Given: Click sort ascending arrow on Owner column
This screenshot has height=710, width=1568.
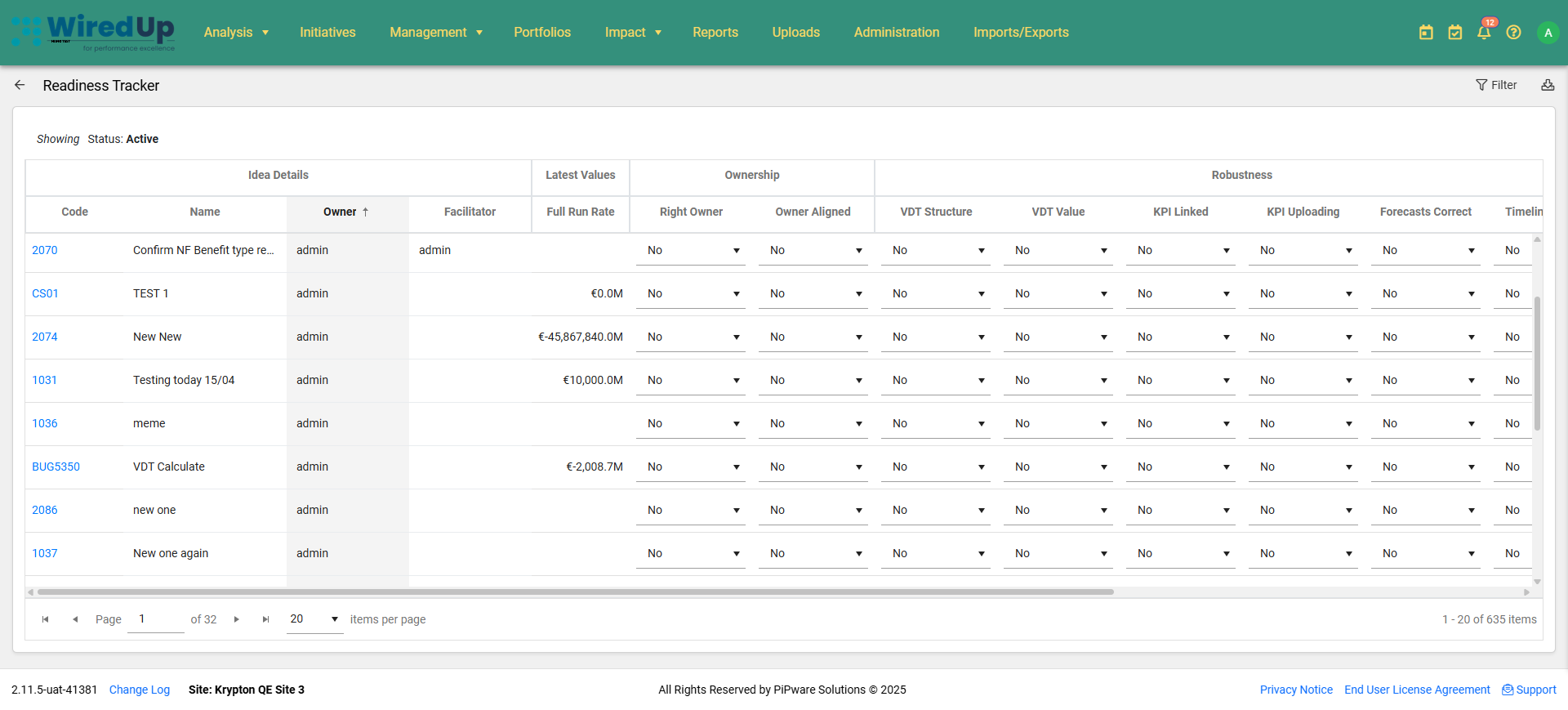Looking at the screenshot, I should pos(366,212).
